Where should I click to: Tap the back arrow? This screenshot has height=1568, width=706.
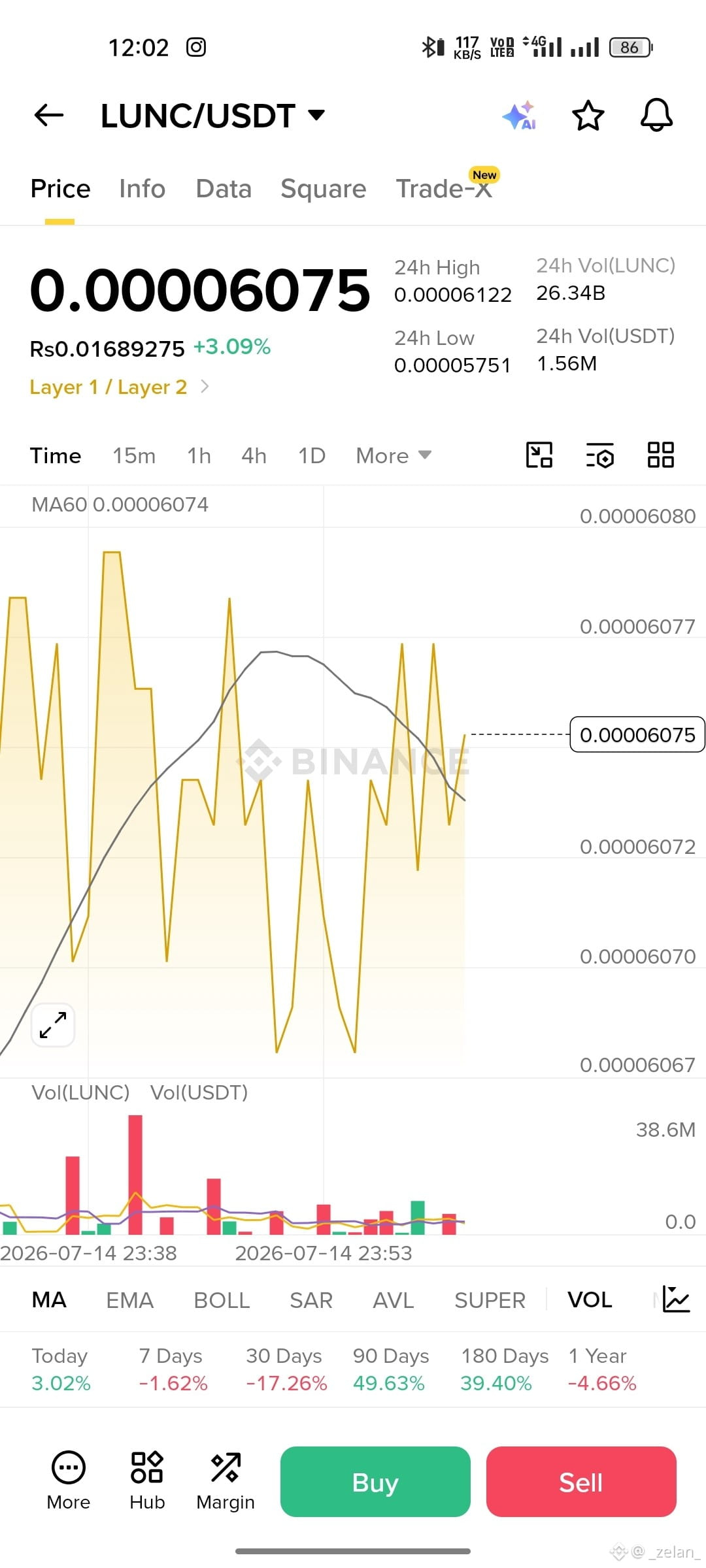[x=49, y=116]
